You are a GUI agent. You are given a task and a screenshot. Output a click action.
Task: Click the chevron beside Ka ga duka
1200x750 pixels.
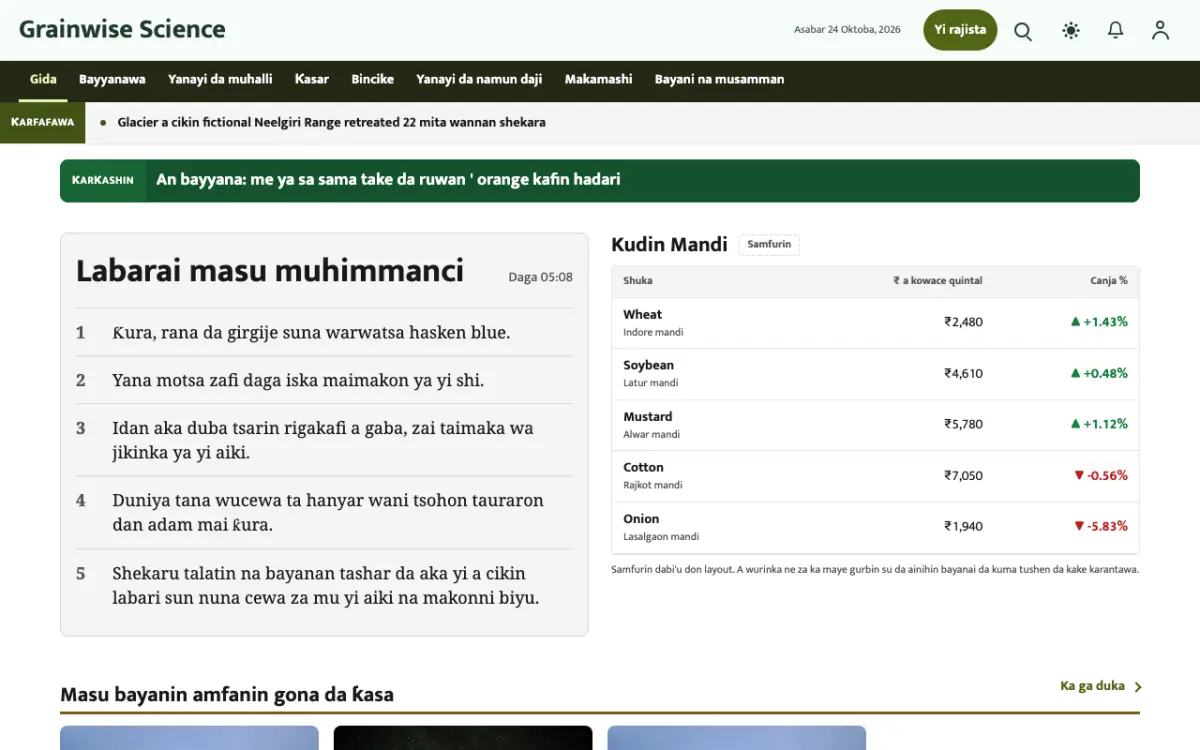coord(1138,687)
